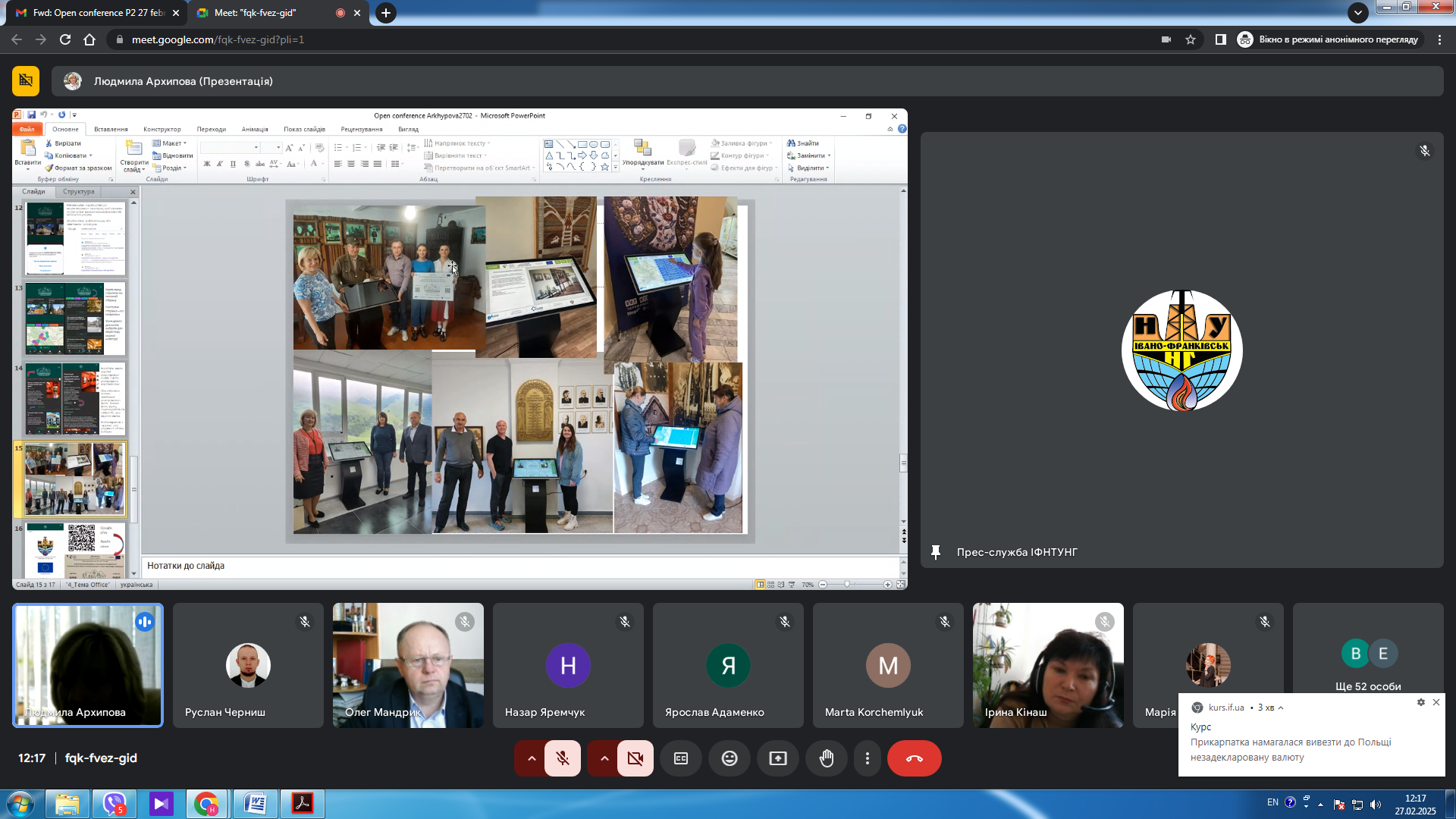
Task: Select slide 13 thumbnail in PowerPoint
Action: (x=75, y=318)
